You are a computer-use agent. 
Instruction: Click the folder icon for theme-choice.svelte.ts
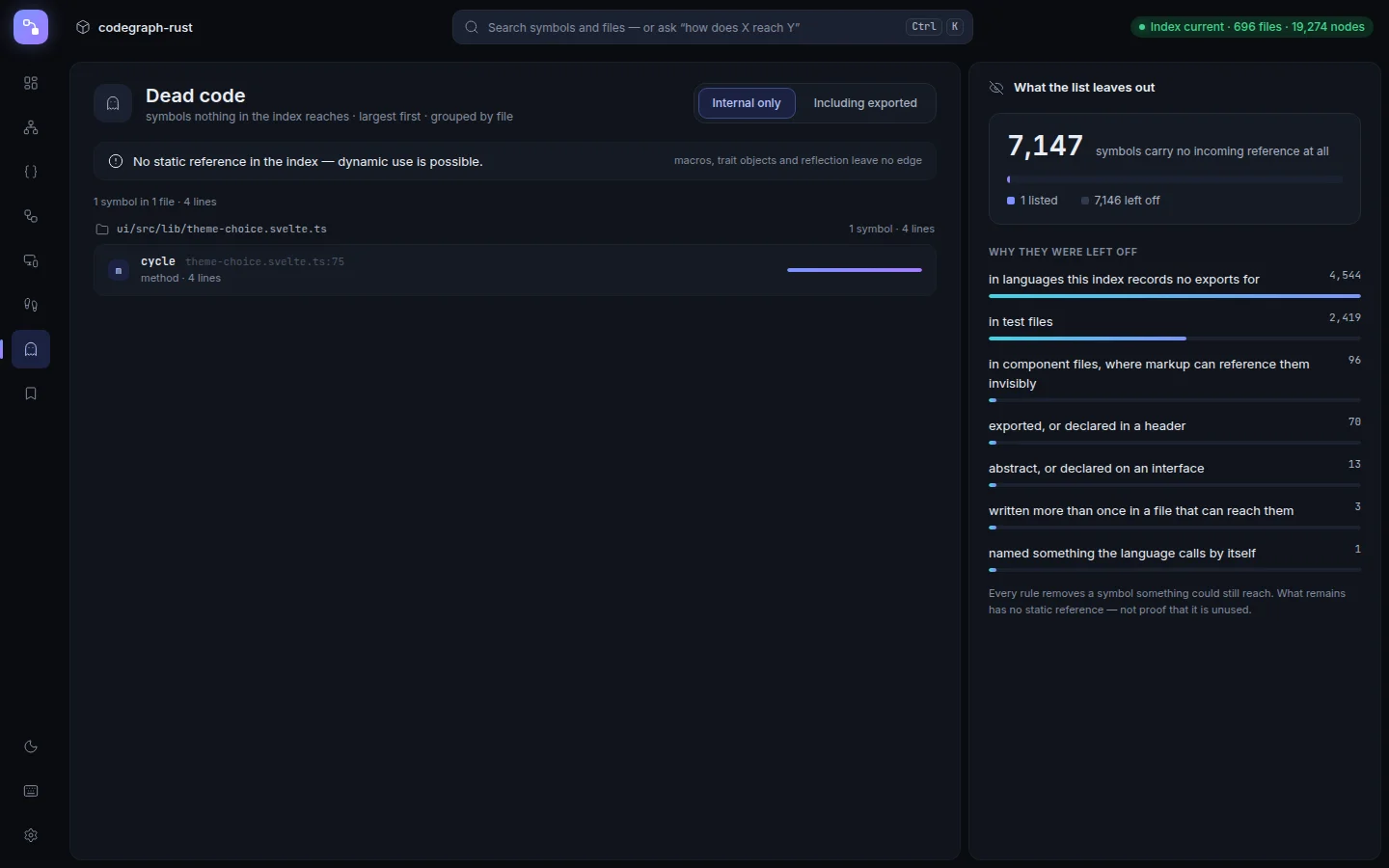pyautogui.click(x=101, y=230)
